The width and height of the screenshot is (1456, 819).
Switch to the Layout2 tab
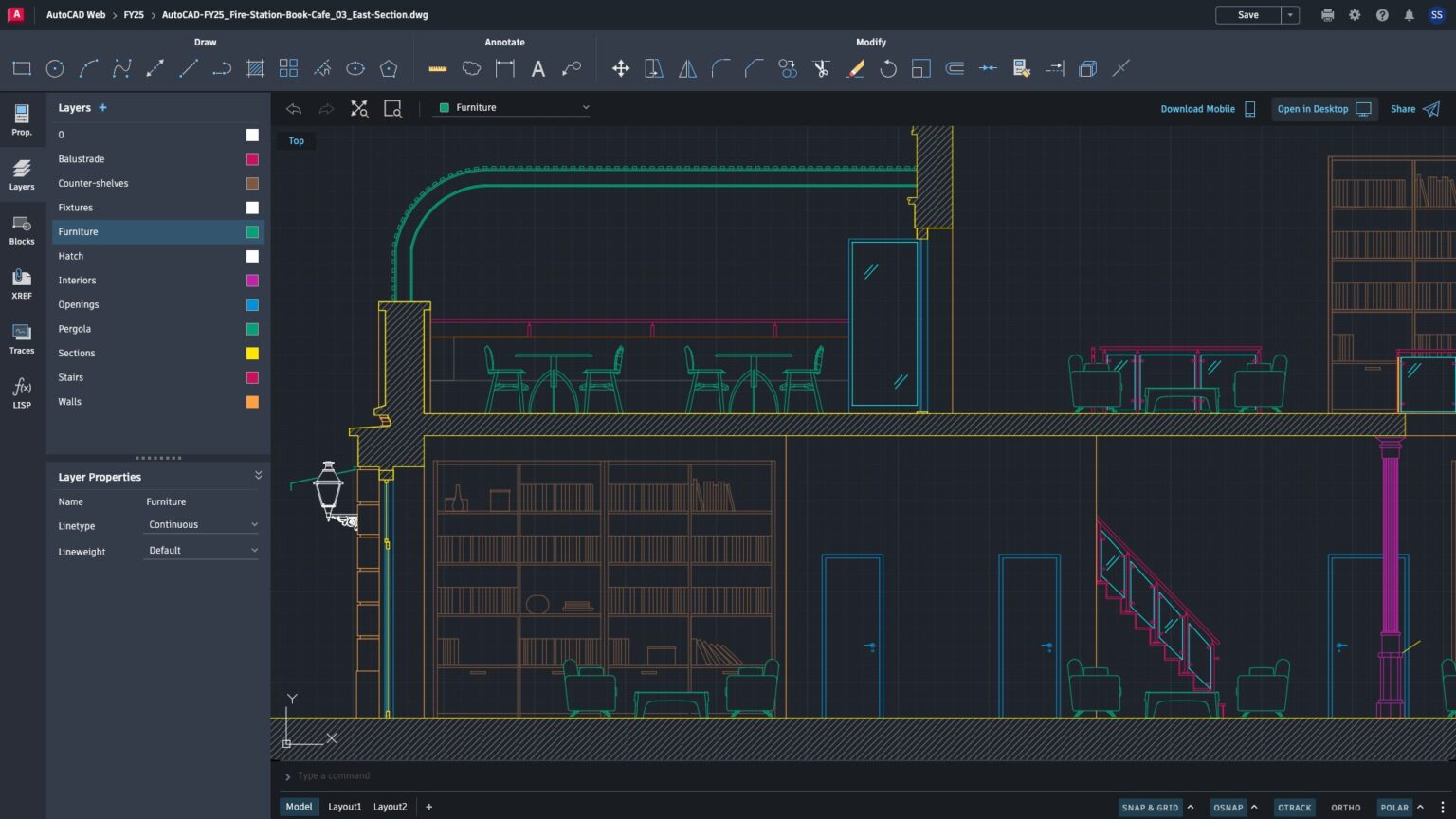tap(390, 806)
